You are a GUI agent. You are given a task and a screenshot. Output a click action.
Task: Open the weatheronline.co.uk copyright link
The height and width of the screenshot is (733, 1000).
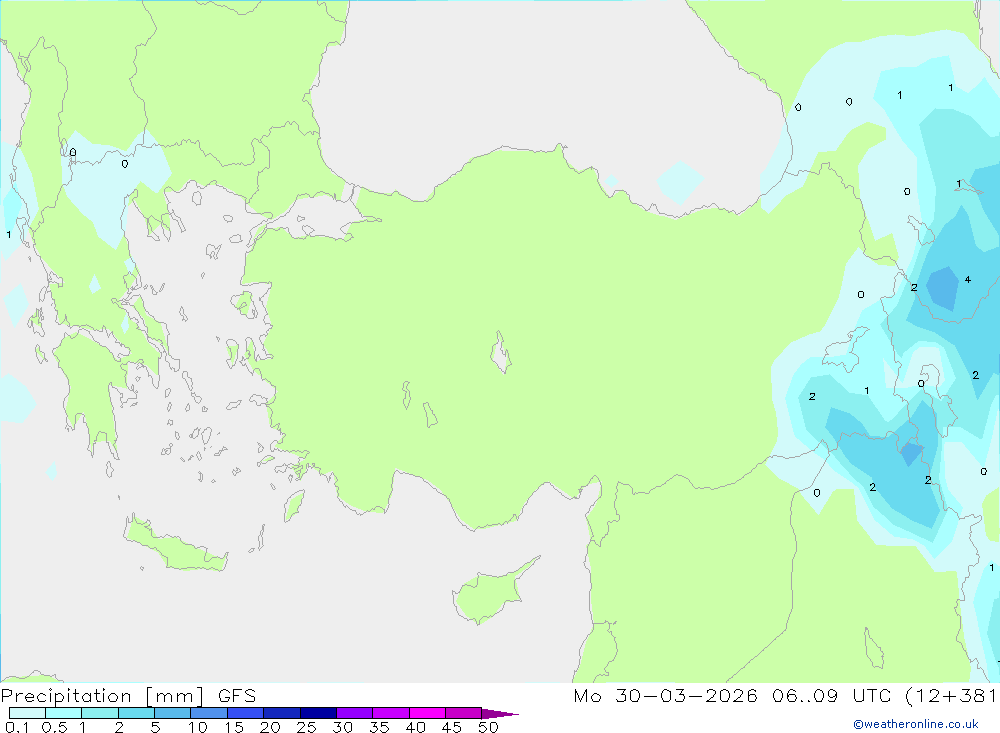click(x=916, y=724)
